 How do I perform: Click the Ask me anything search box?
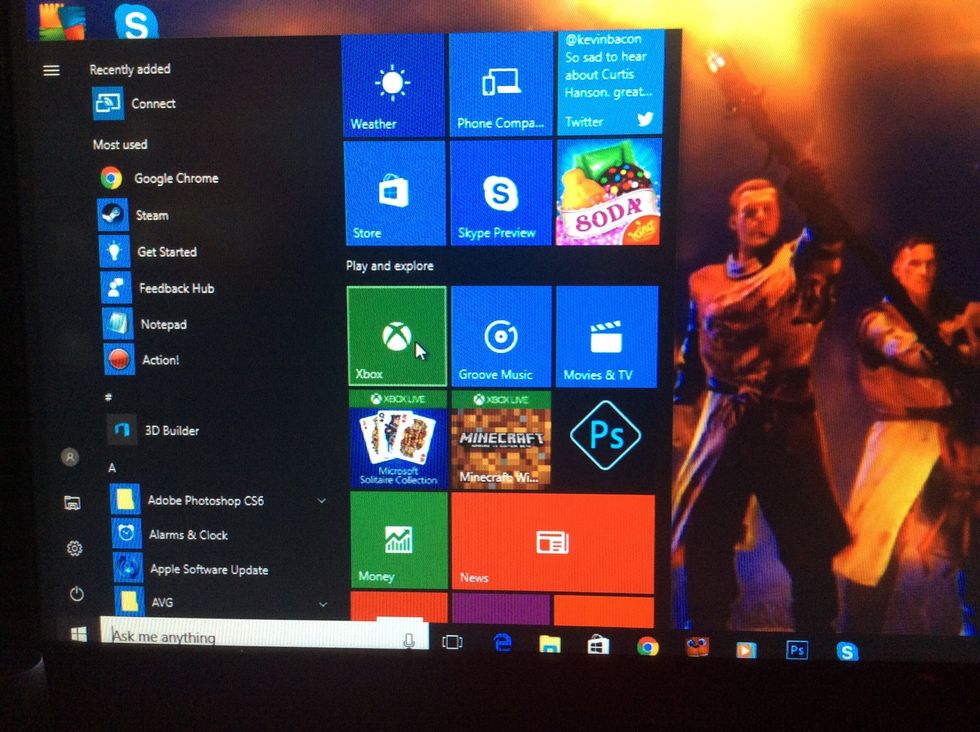click(x=264, y=634)
